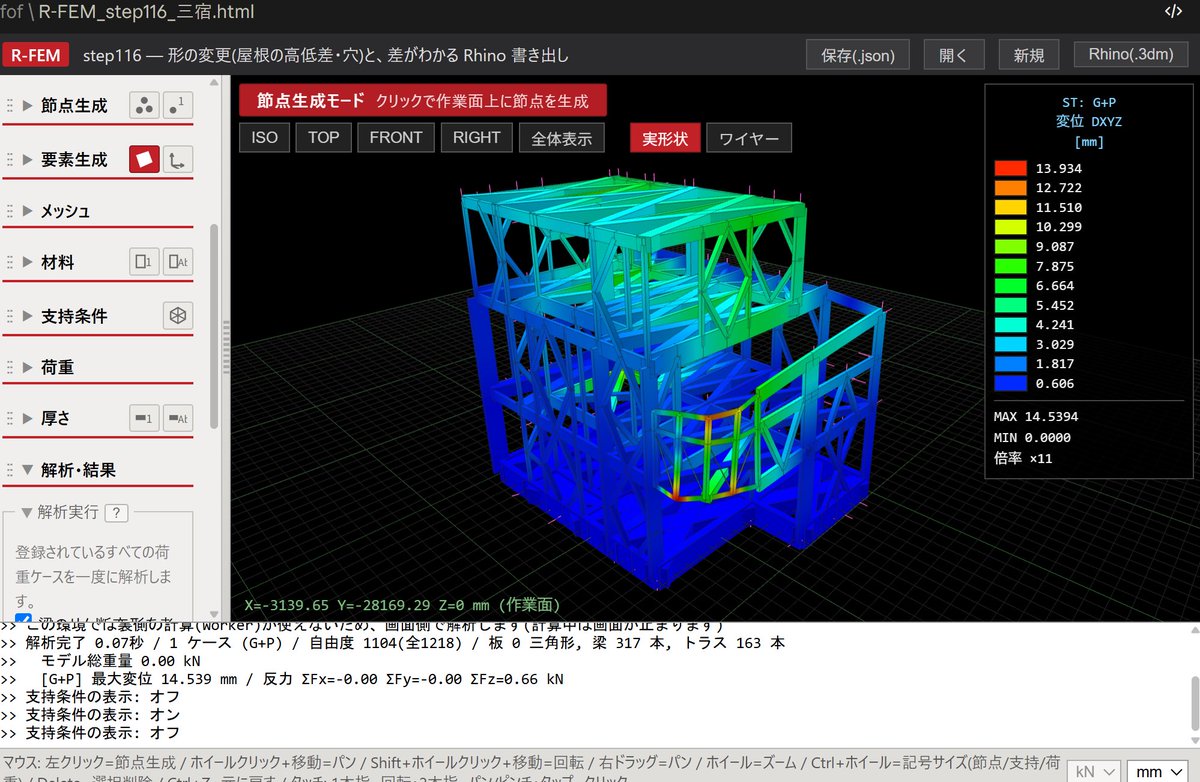Click the R-FEM logo badge
Viewport: 1200px width, 782px height.
point(36,54)
